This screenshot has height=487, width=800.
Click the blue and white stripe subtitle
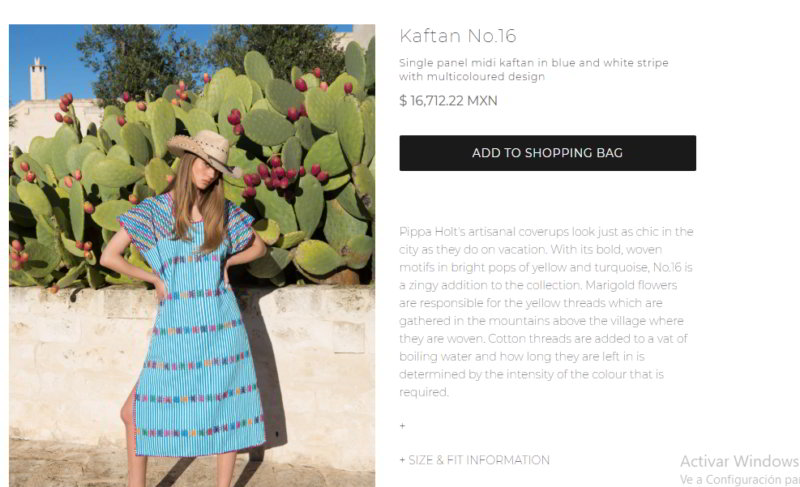[x=533, y=69]
